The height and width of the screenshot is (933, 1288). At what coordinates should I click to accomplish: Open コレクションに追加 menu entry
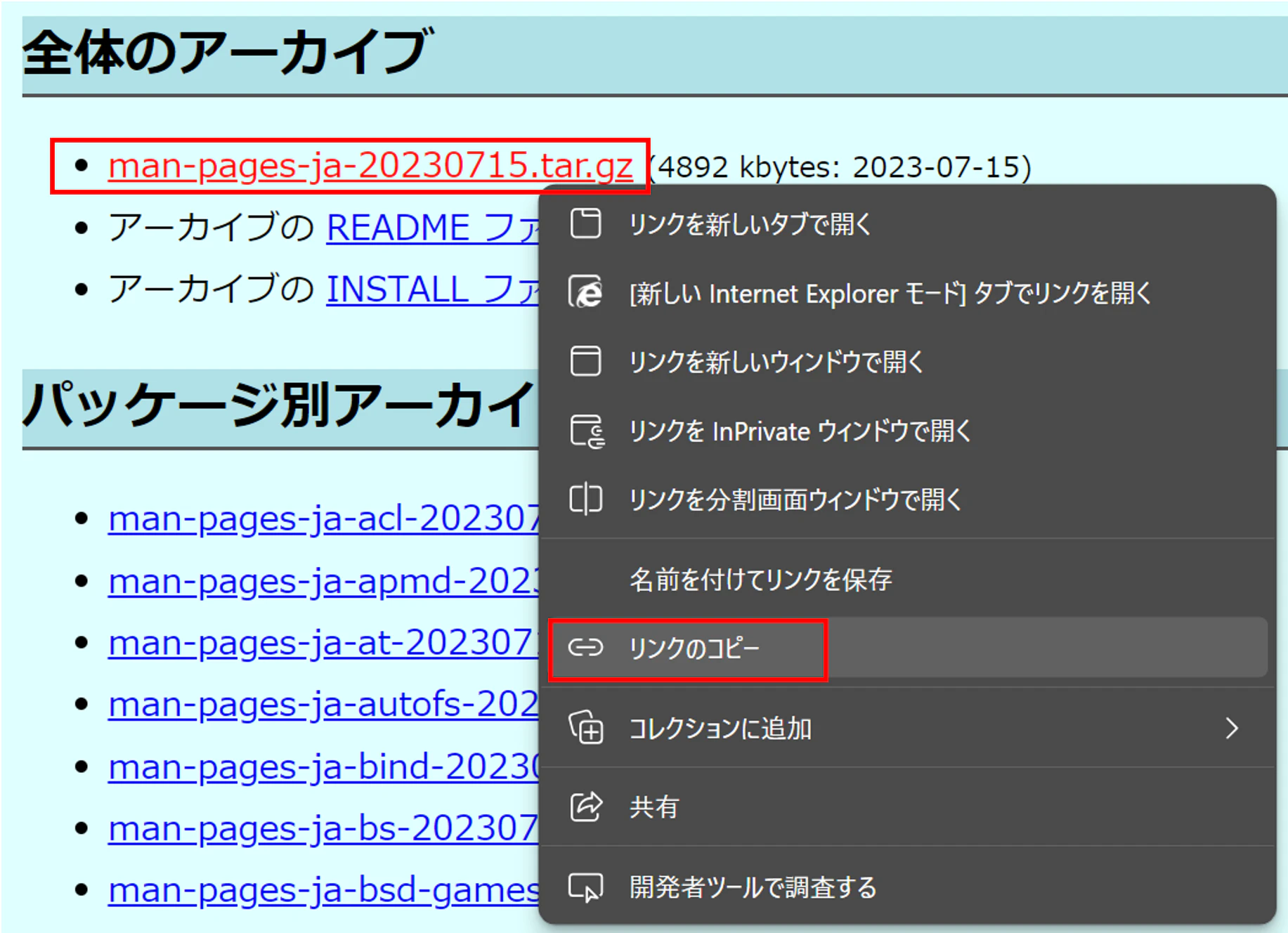coord(907,728)
